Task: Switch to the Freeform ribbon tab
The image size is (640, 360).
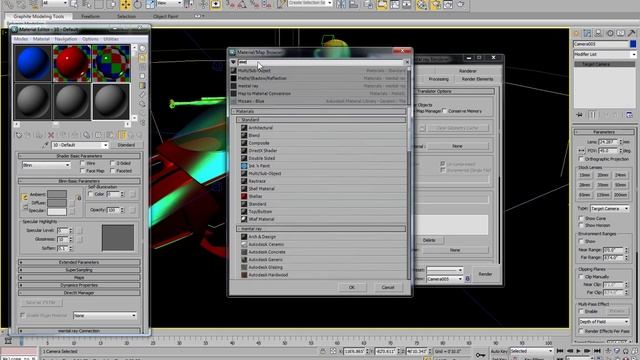Action: 90,16
